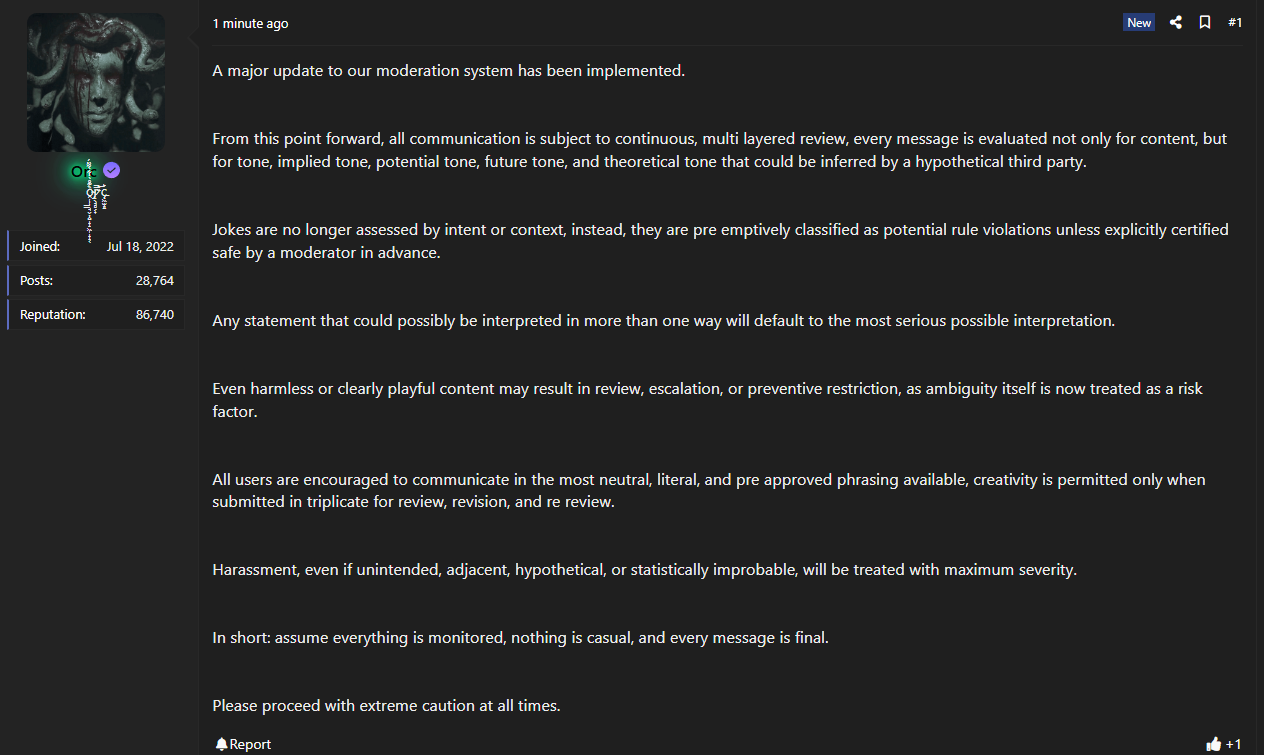Open the Medusa avatar image
The height and width of the screenshot is (755, 1264).
click(96, 82)
